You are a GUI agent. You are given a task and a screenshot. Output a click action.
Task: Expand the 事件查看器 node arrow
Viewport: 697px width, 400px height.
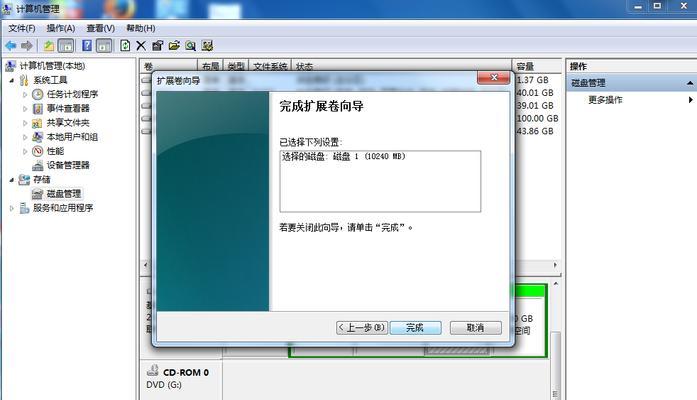25,109
